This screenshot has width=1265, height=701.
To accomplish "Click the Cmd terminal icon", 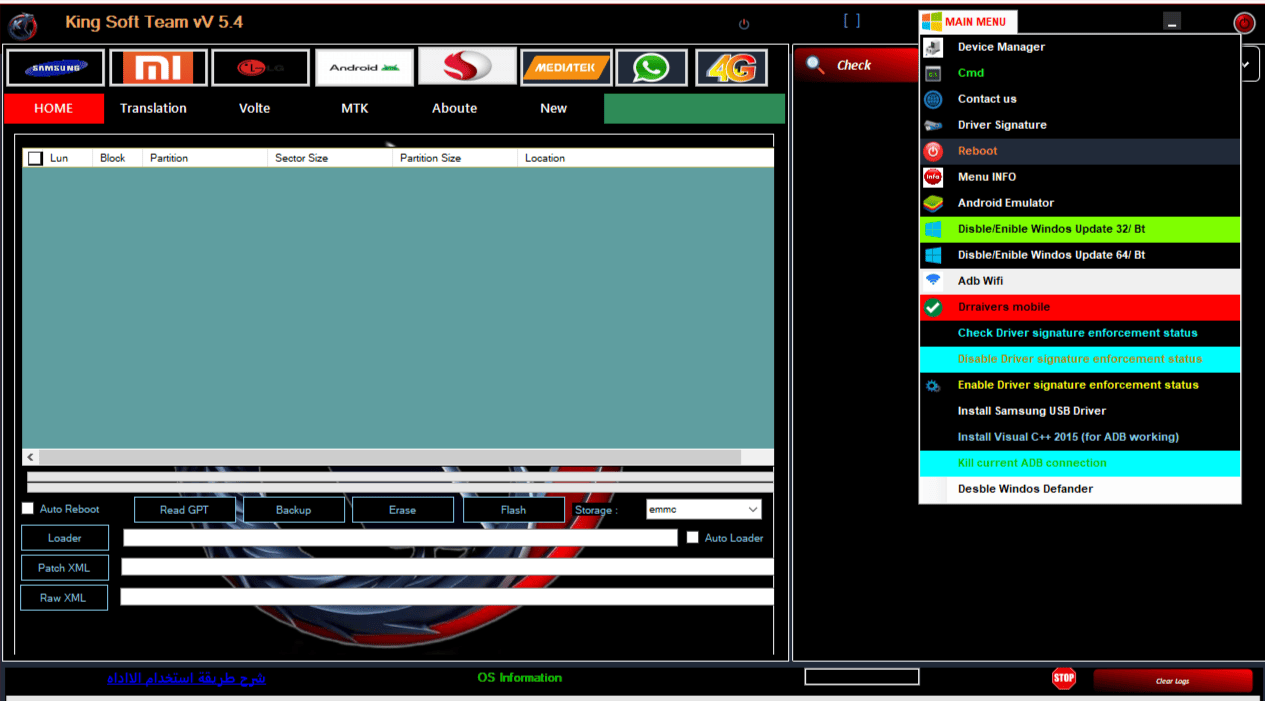I will [933, 73].
